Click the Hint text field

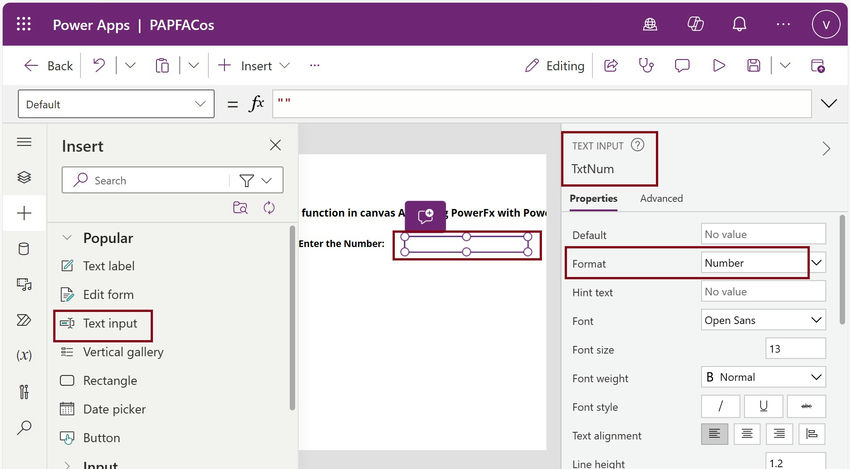(763, 292)
